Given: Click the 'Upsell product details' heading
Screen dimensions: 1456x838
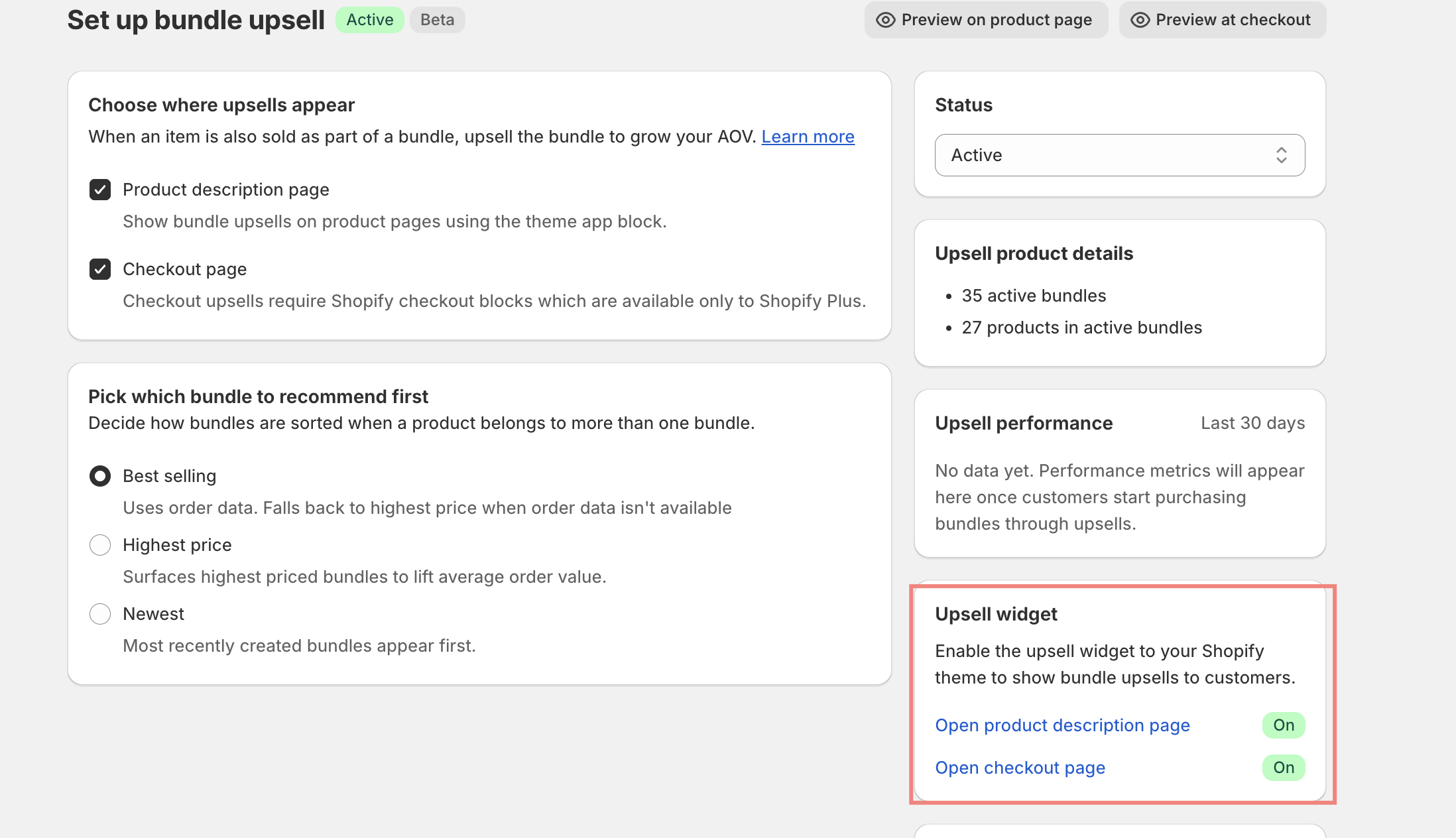Looking at the screenshot, I should 1034,253.
